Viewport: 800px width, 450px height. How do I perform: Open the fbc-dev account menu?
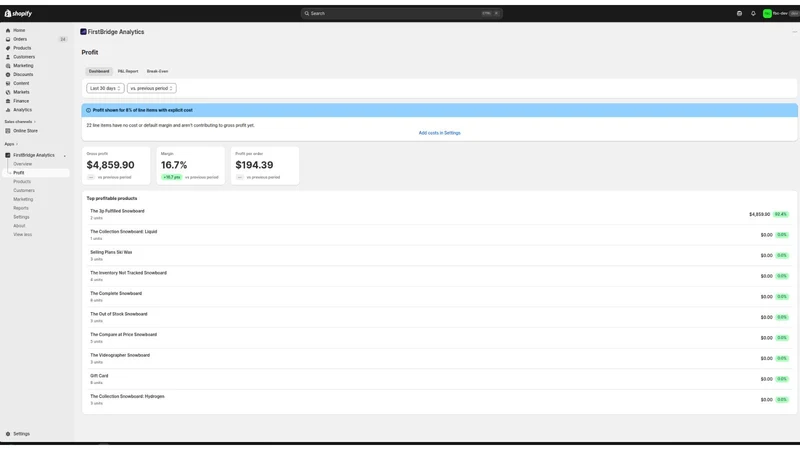pyautogui.click(x=780, y=14)
